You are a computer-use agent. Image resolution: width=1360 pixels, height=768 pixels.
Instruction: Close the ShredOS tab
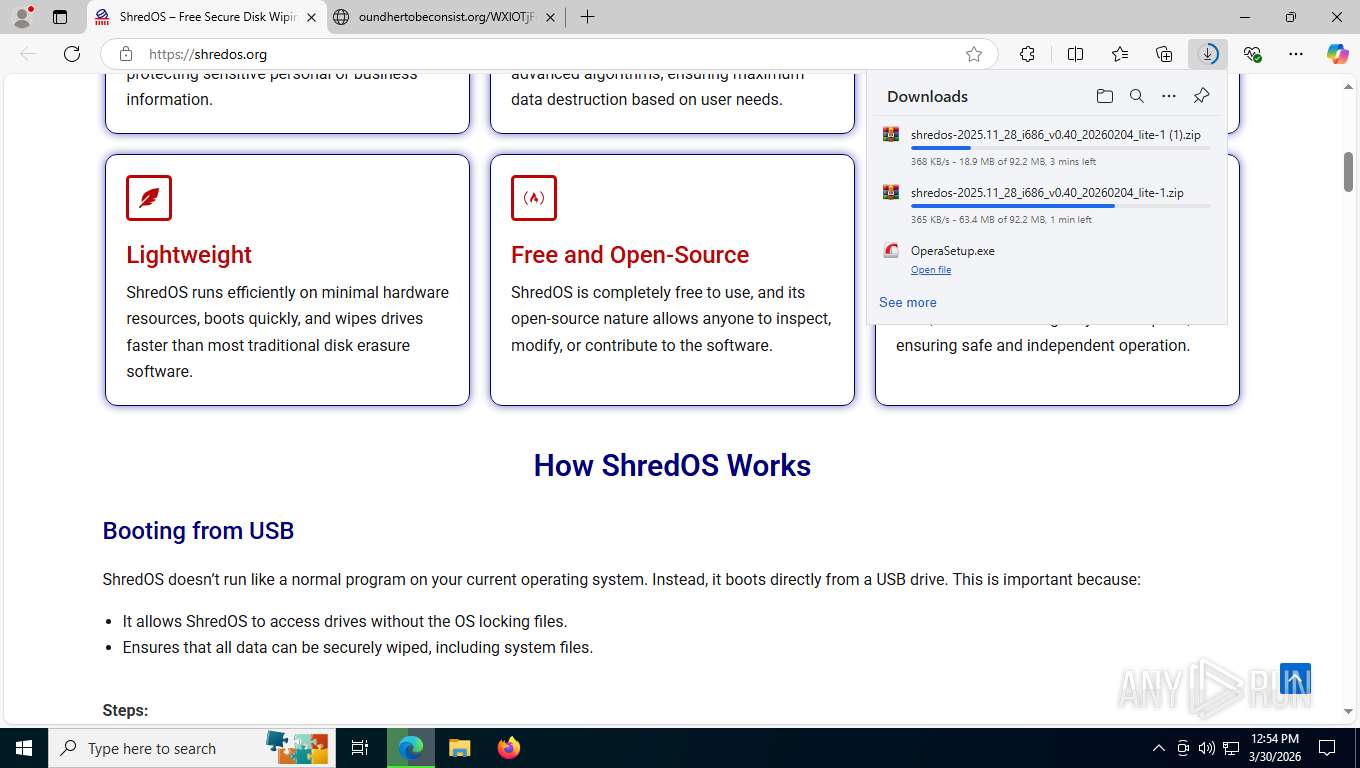(311, 17)
